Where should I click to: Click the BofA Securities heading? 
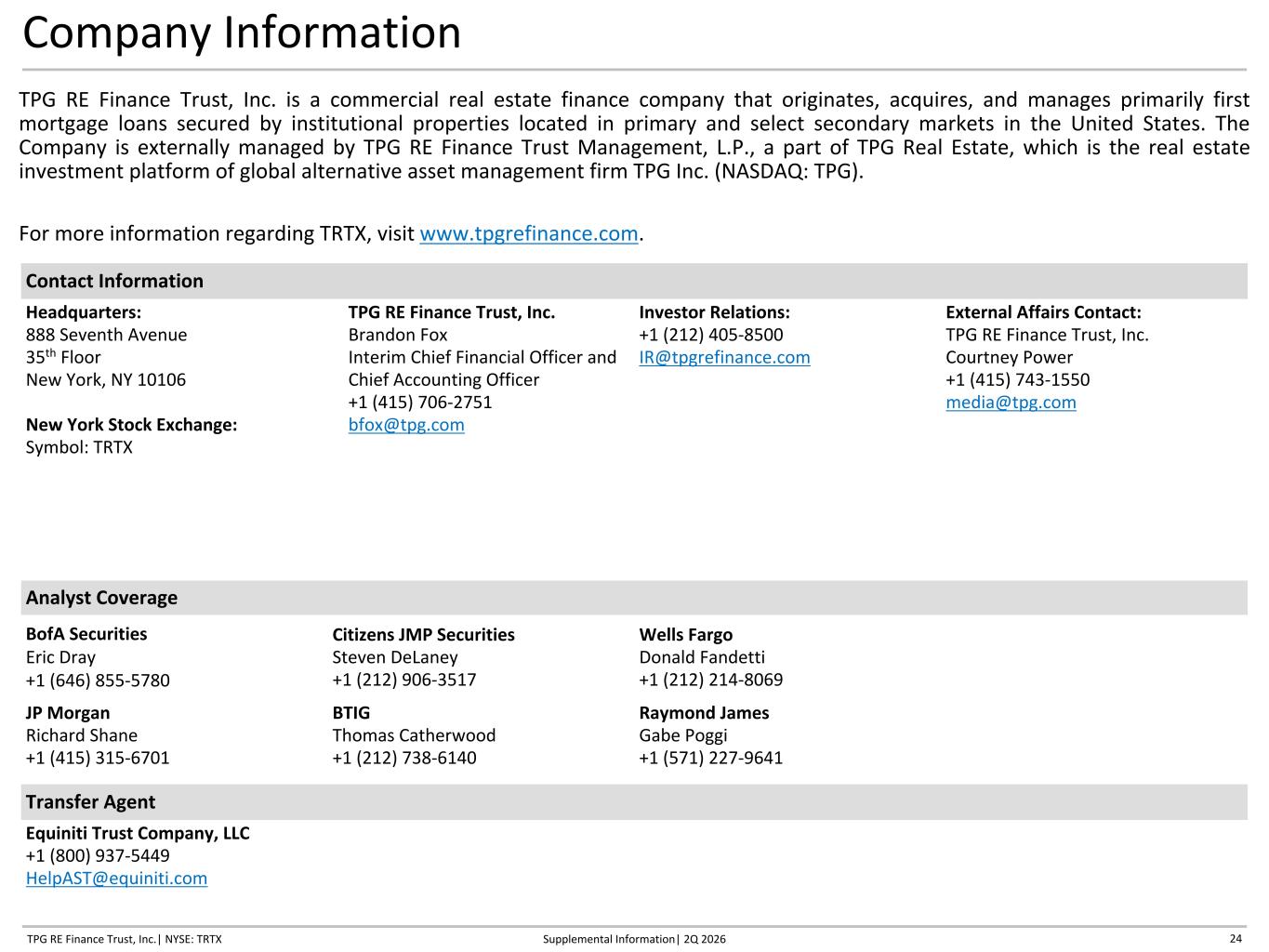[x=86, y=634]
